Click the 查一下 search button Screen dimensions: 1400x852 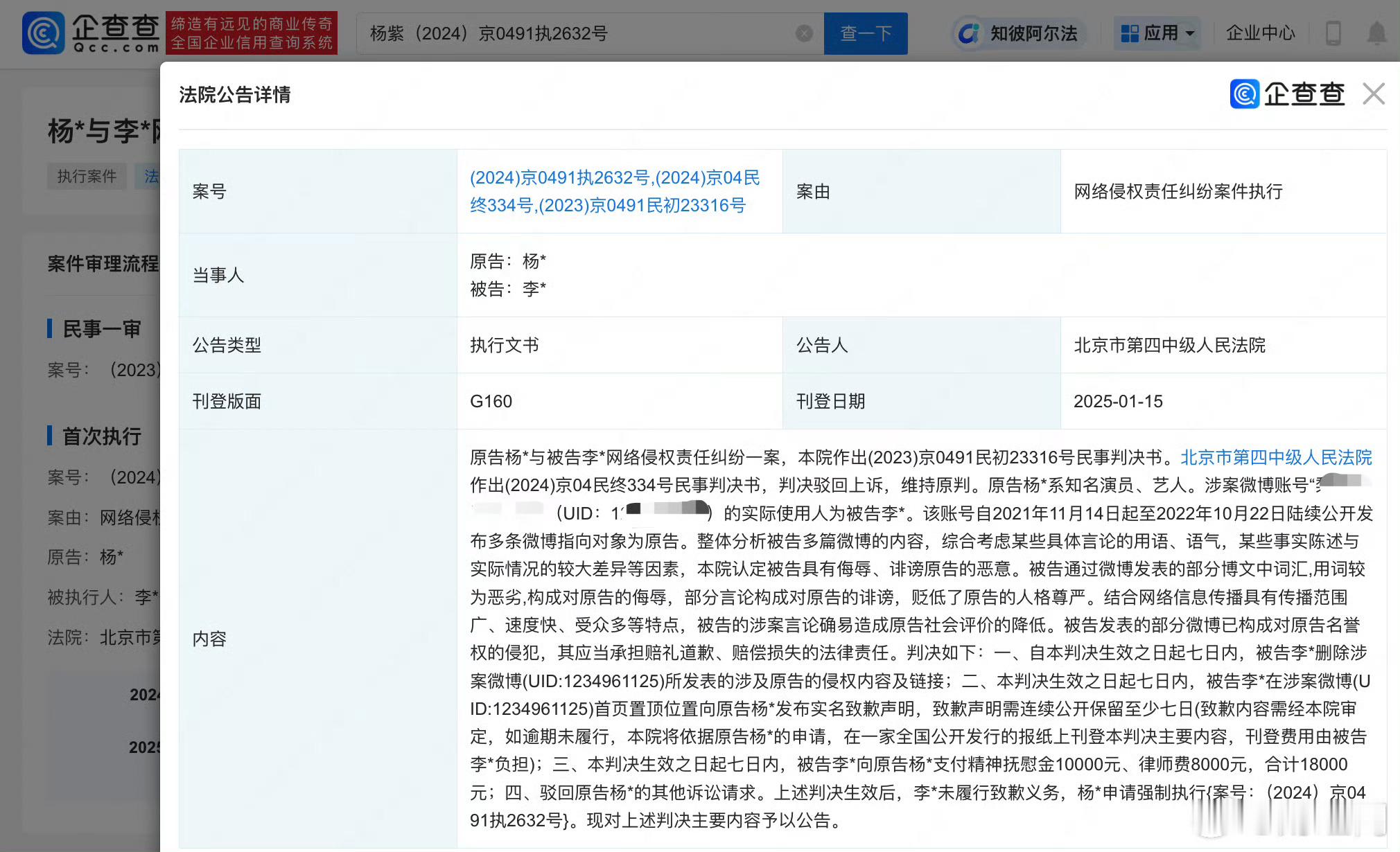[866, 33]
